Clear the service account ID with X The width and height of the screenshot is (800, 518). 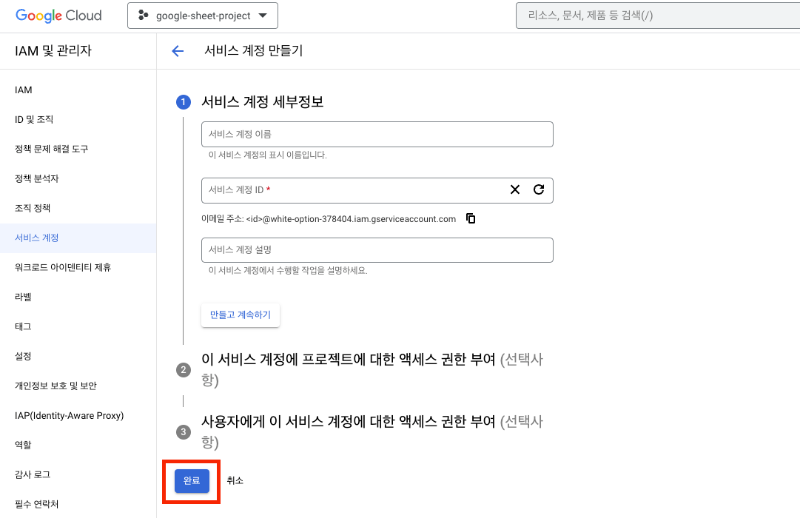[x=515, y=190]
